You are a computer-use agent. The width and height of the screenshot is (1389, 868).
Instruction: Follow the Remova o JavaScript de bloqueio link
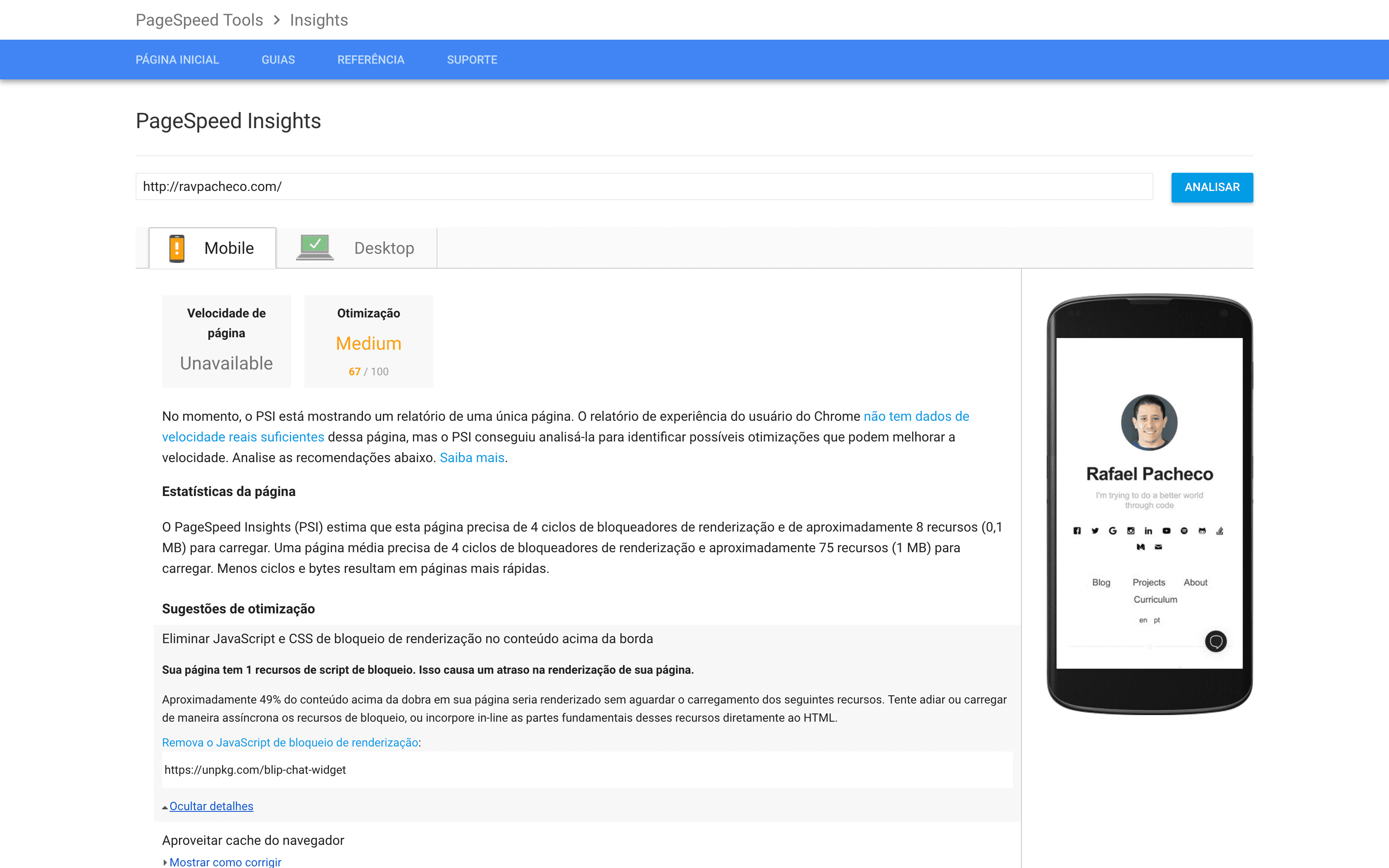click(x=290, y=742)
